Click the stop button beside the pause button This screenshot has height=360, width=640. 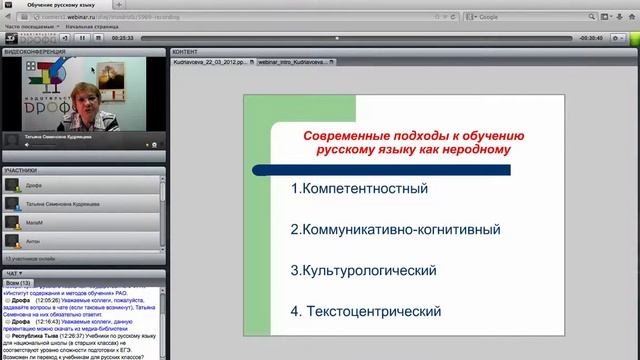coord(98,38)
